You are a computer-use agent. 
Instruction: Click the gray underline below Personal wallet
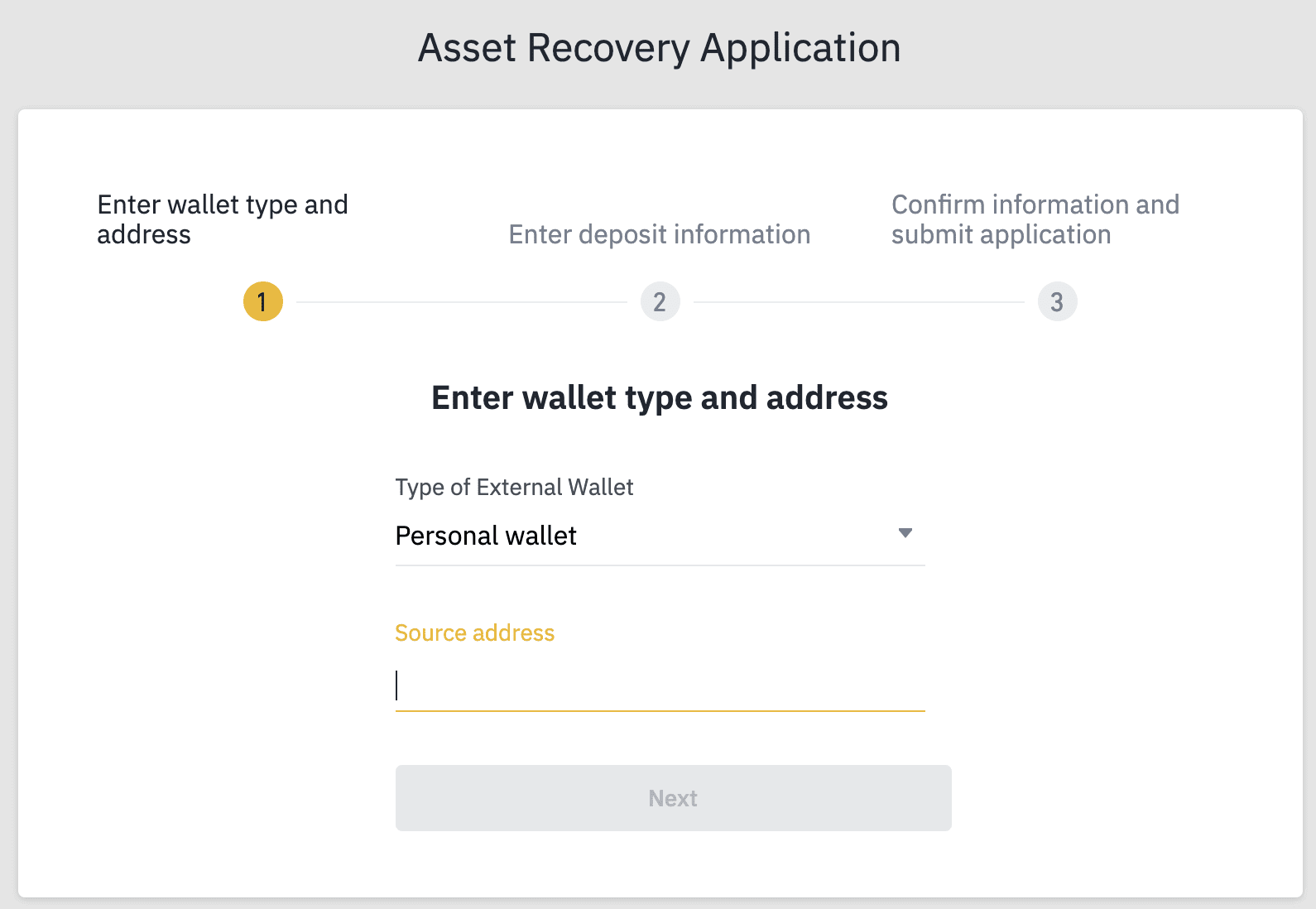coord(660,565)
